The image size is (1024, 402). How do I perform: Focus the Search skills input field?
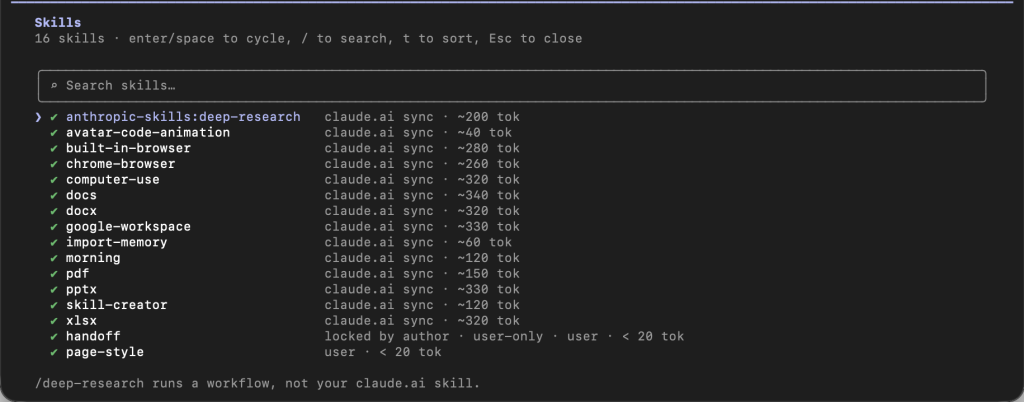(512, 86)
